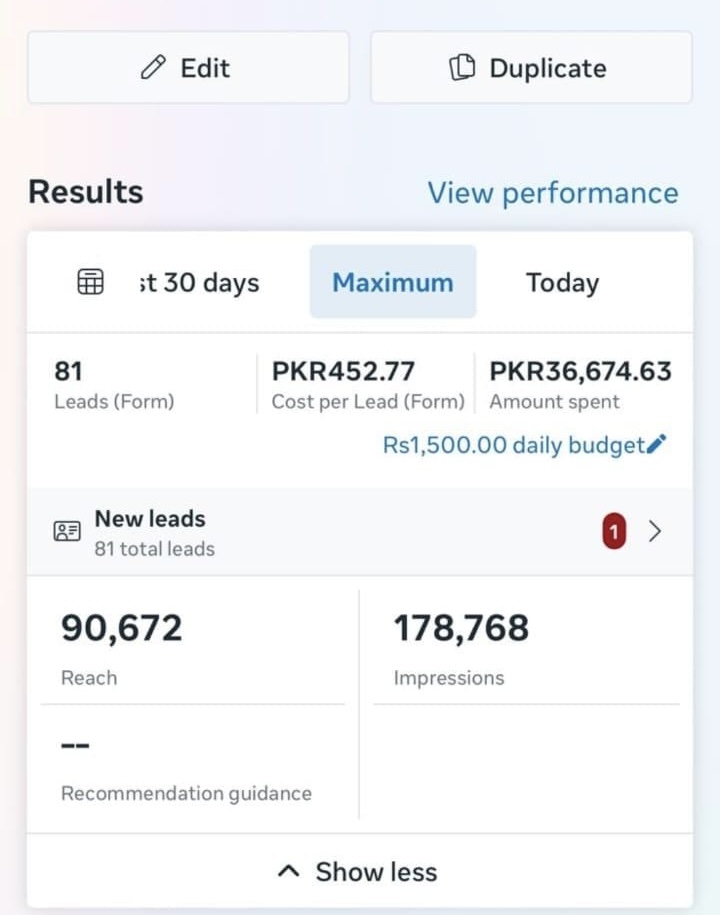Click the Rs1,500.00 daily budget link
720x915 pixels.
(513, 445)
